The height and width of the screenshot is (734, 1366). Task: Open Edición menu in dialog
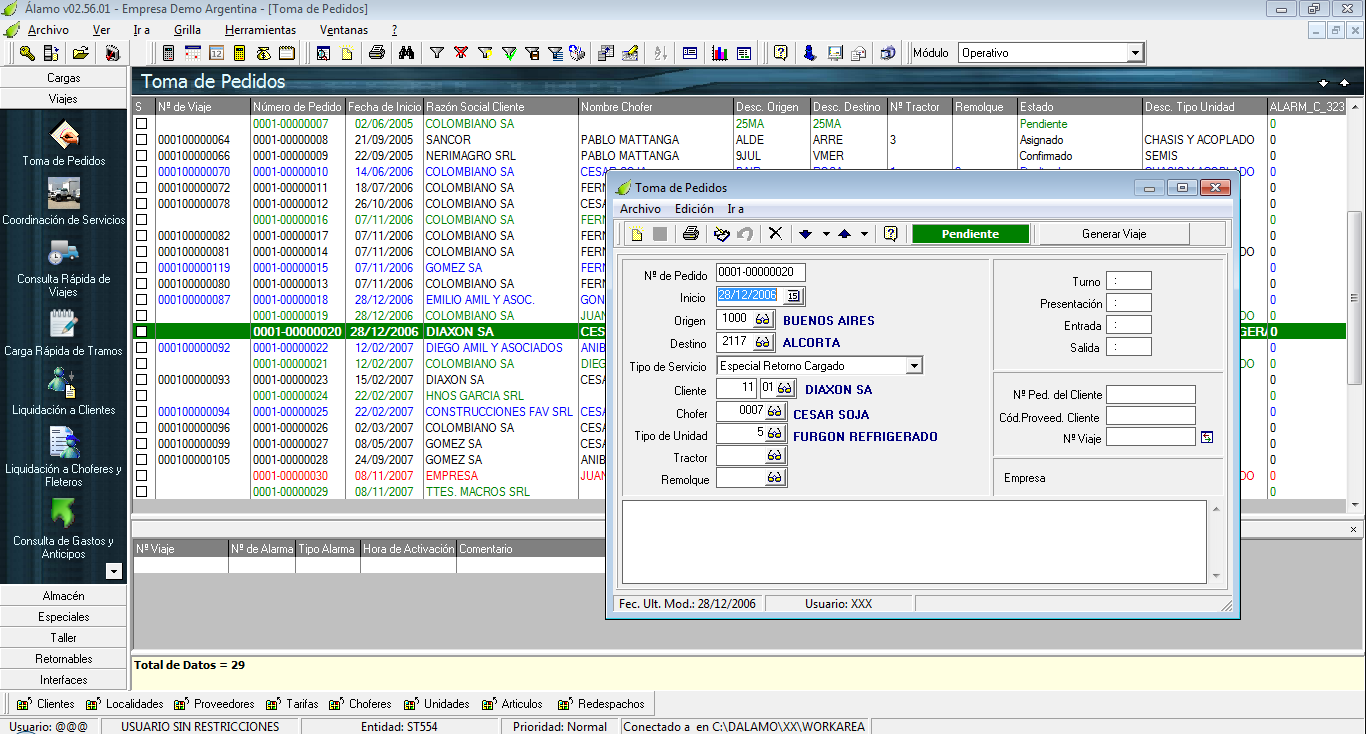pos(694,209)
